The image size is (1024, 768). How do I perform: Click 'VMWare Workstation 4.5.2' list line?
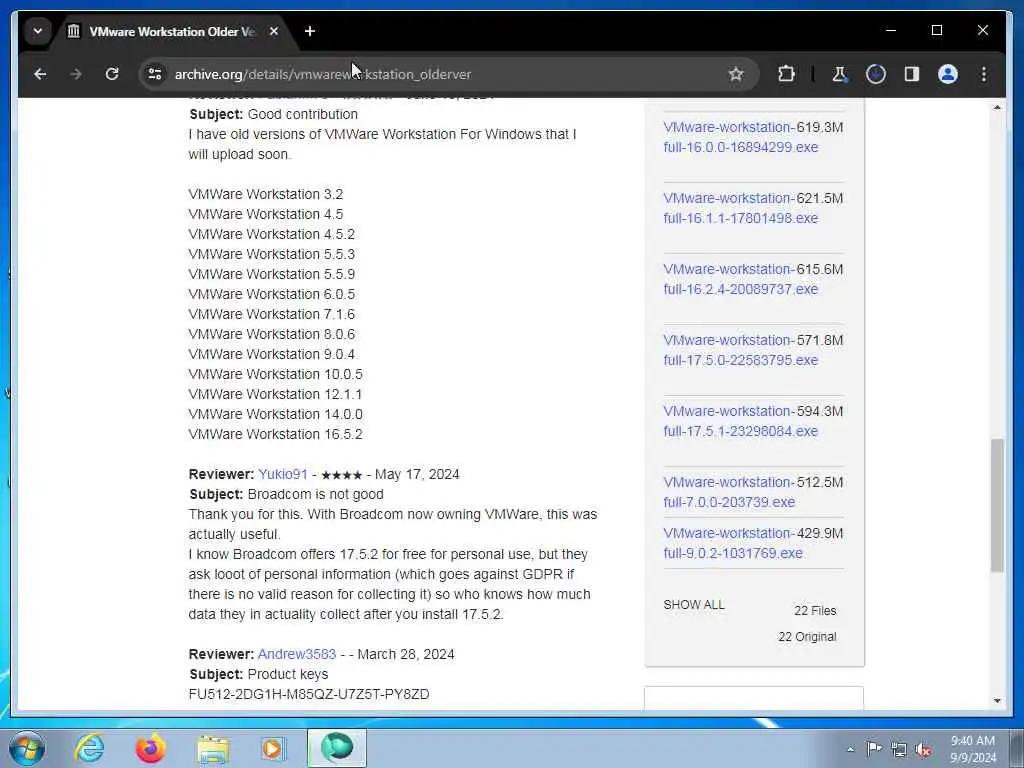point(272,234)
